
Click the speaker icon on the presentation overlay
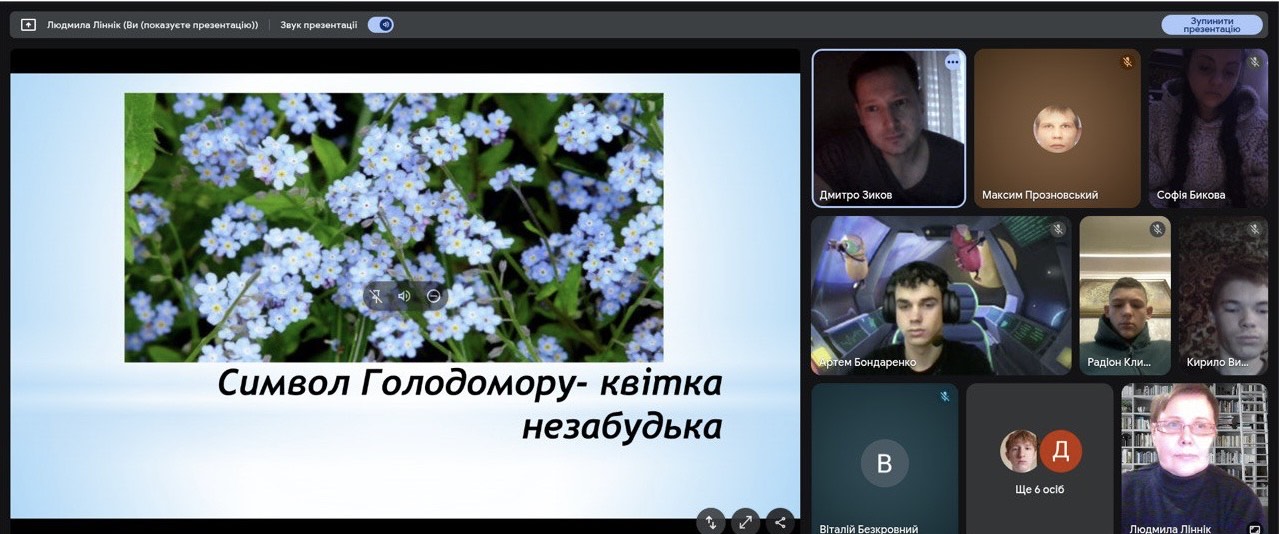404,296
